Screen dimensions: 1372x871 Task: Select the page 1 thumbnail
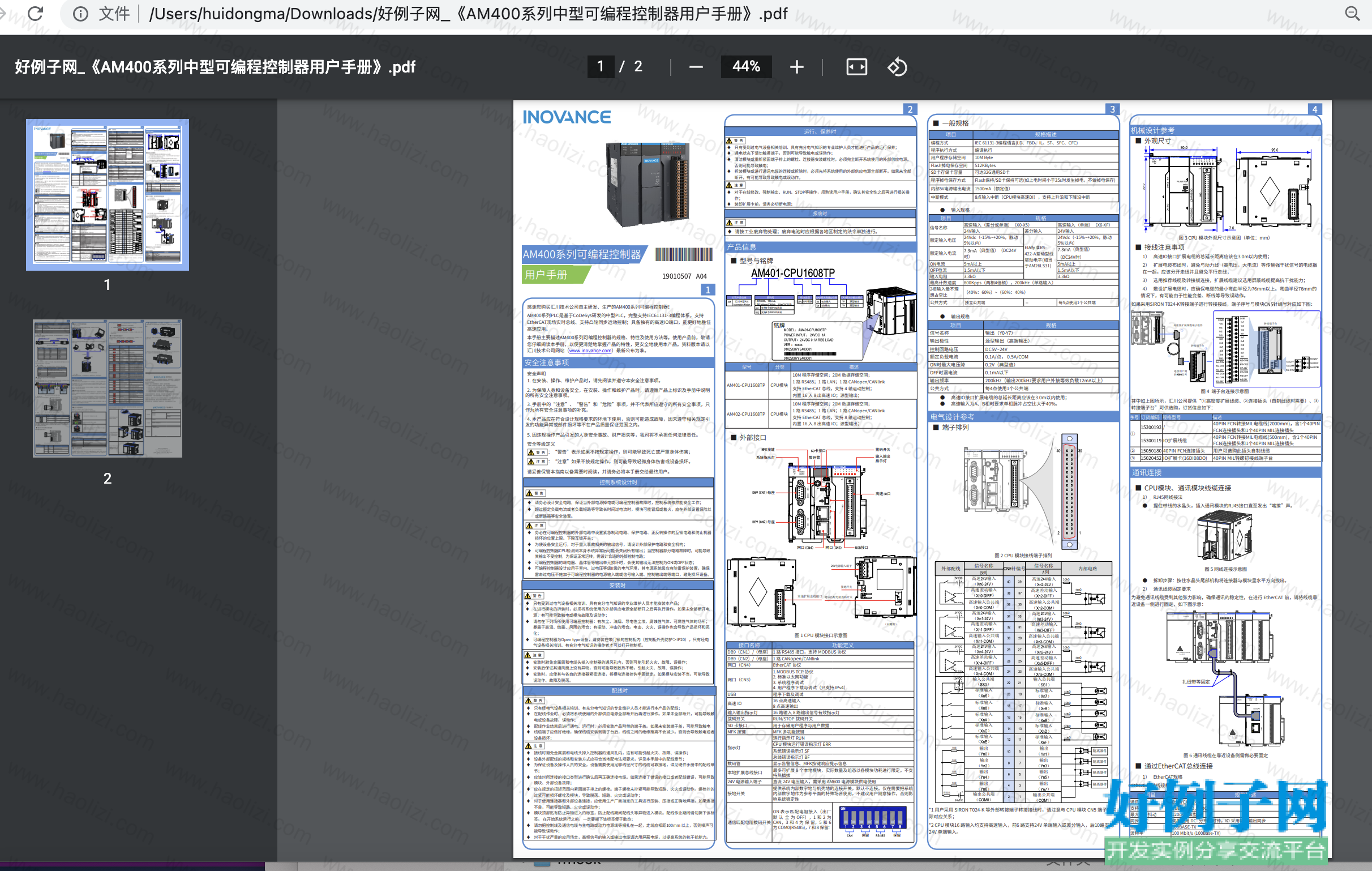[108, 194]
